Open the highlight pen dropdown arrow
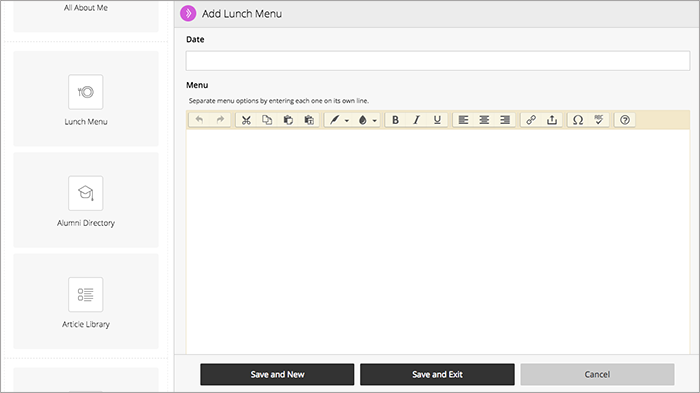Viewport: 700px width, 393px height. (347, 120)
